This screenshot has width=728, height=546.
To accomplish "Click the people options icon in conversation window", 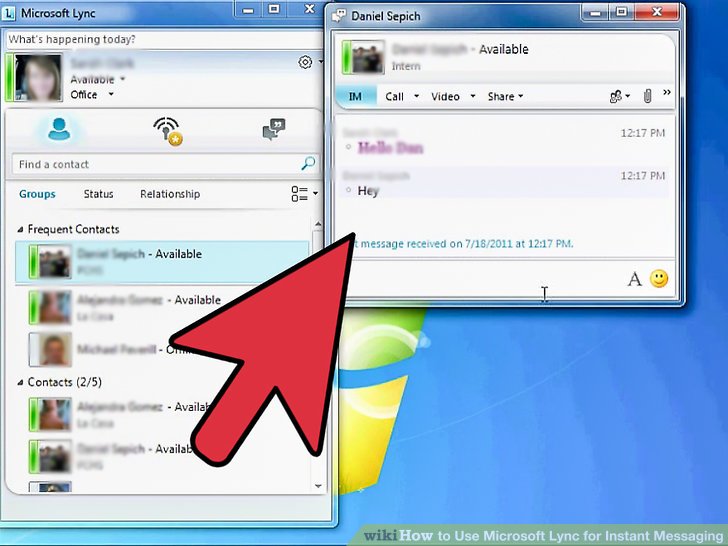I will [x=616, y=97].
